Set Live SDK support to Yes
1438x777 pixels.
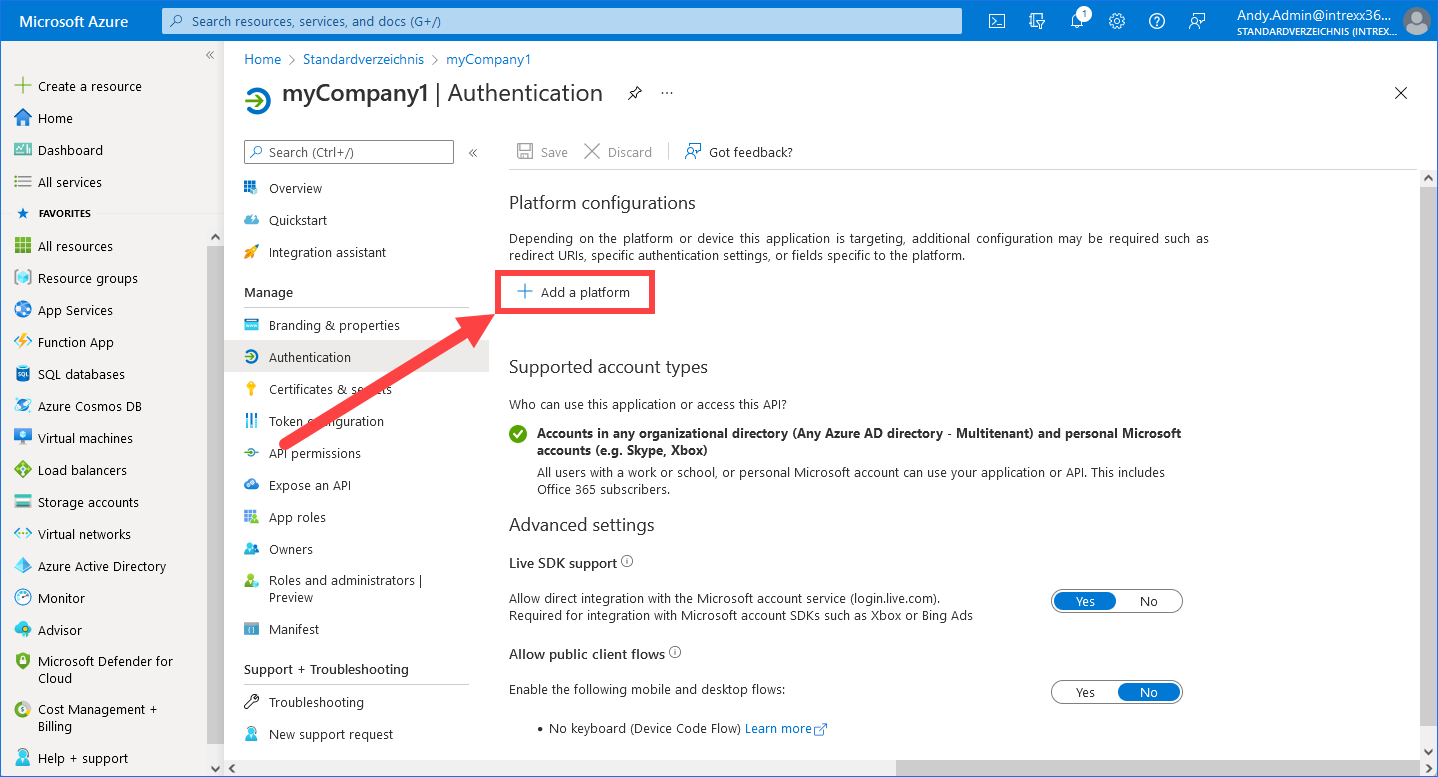1085,601
